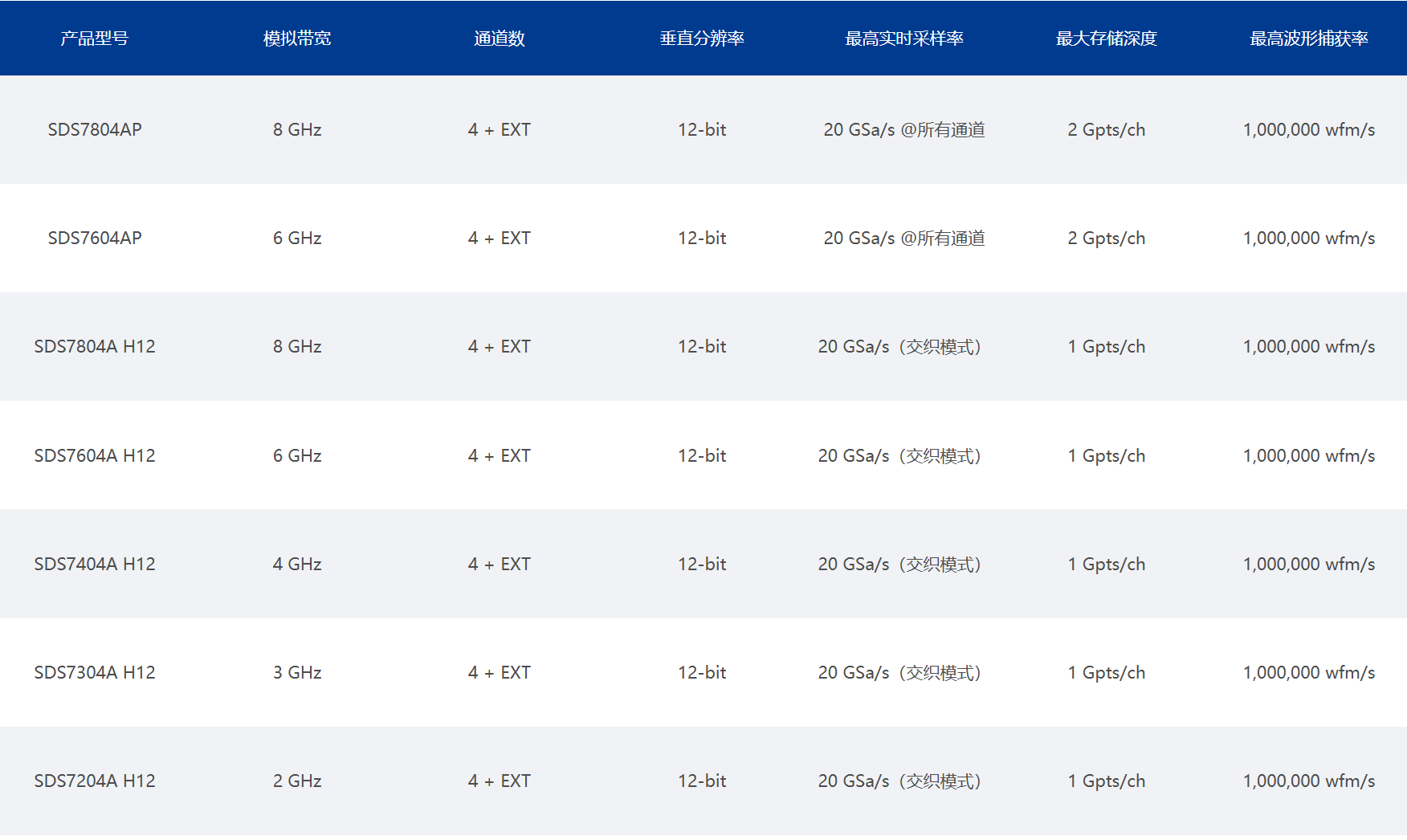The width and height of the screenshot is (1407, 840).
Task: Select the SDS7804AP model name
Action: tap(95, 130)
